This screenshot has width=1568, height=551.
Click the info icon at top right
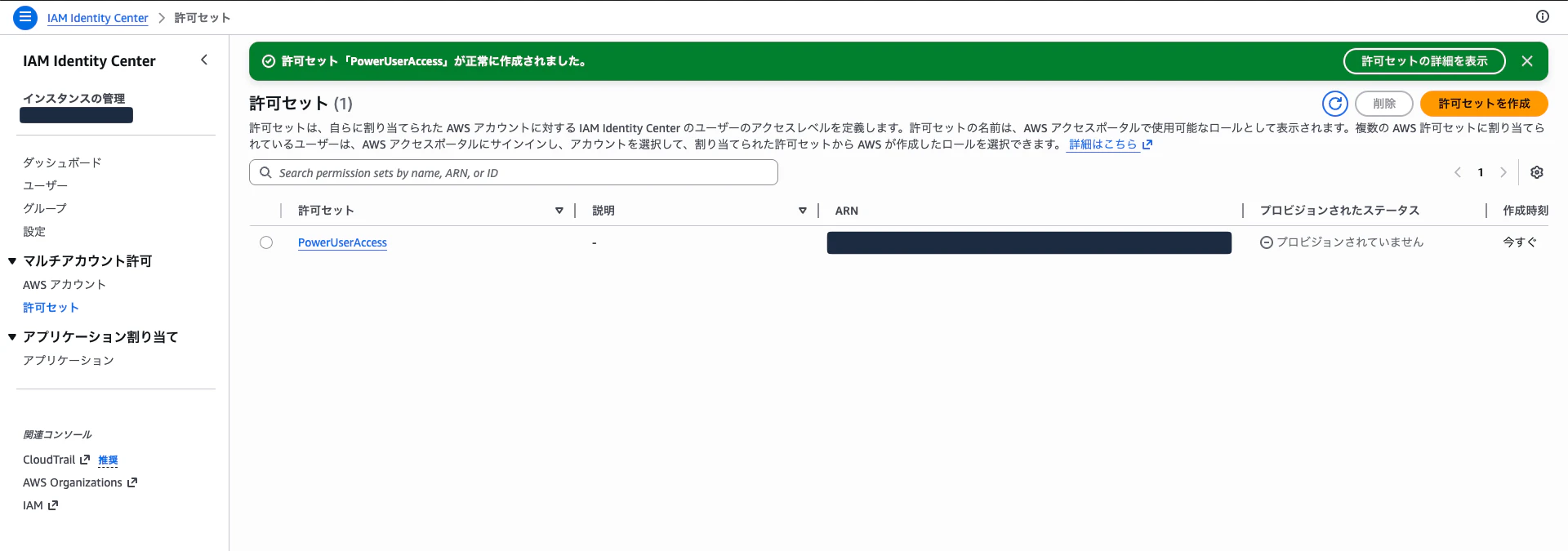1543,16
